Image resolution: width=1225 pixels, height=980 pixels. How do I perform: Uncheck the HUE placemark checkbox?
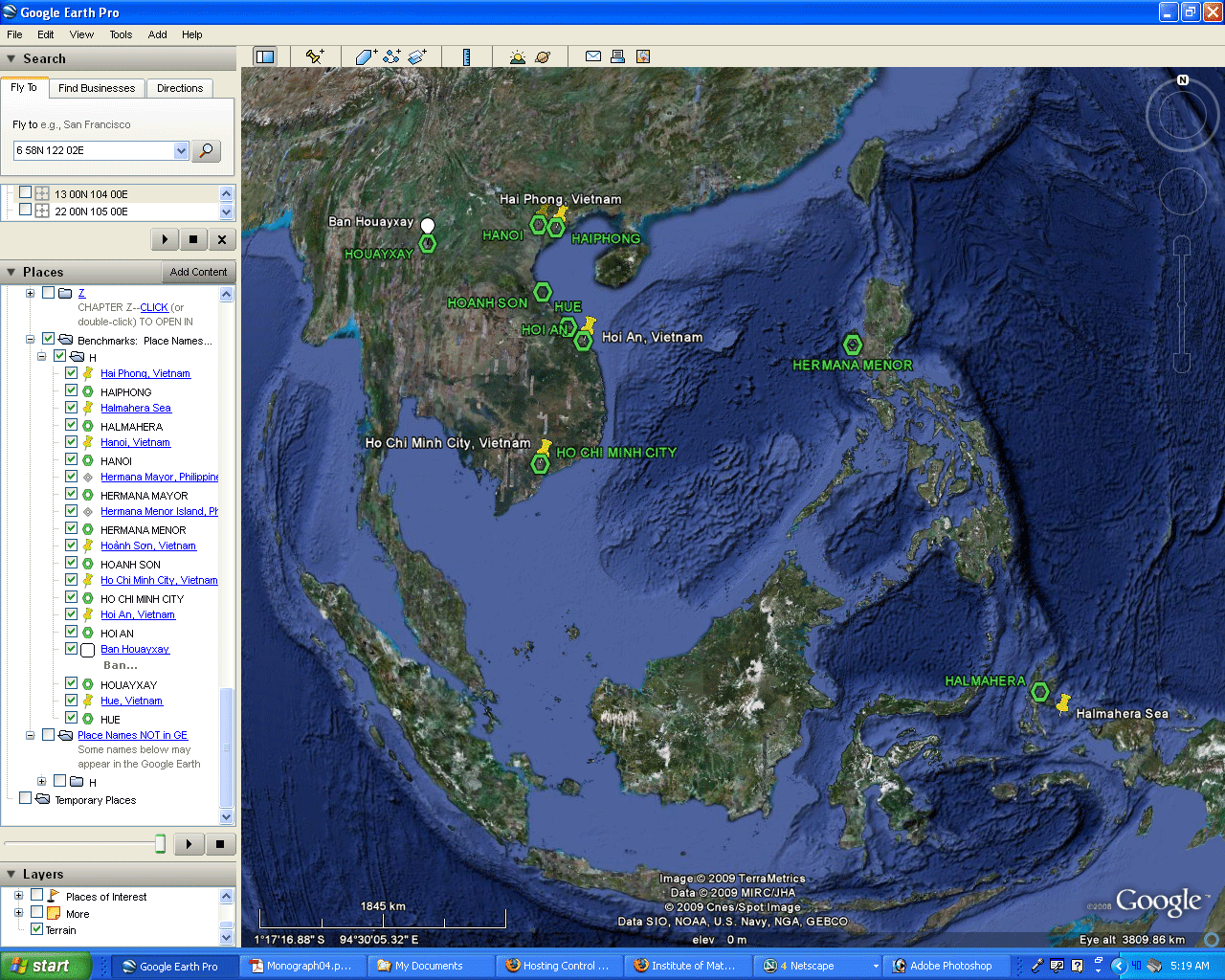72,718
